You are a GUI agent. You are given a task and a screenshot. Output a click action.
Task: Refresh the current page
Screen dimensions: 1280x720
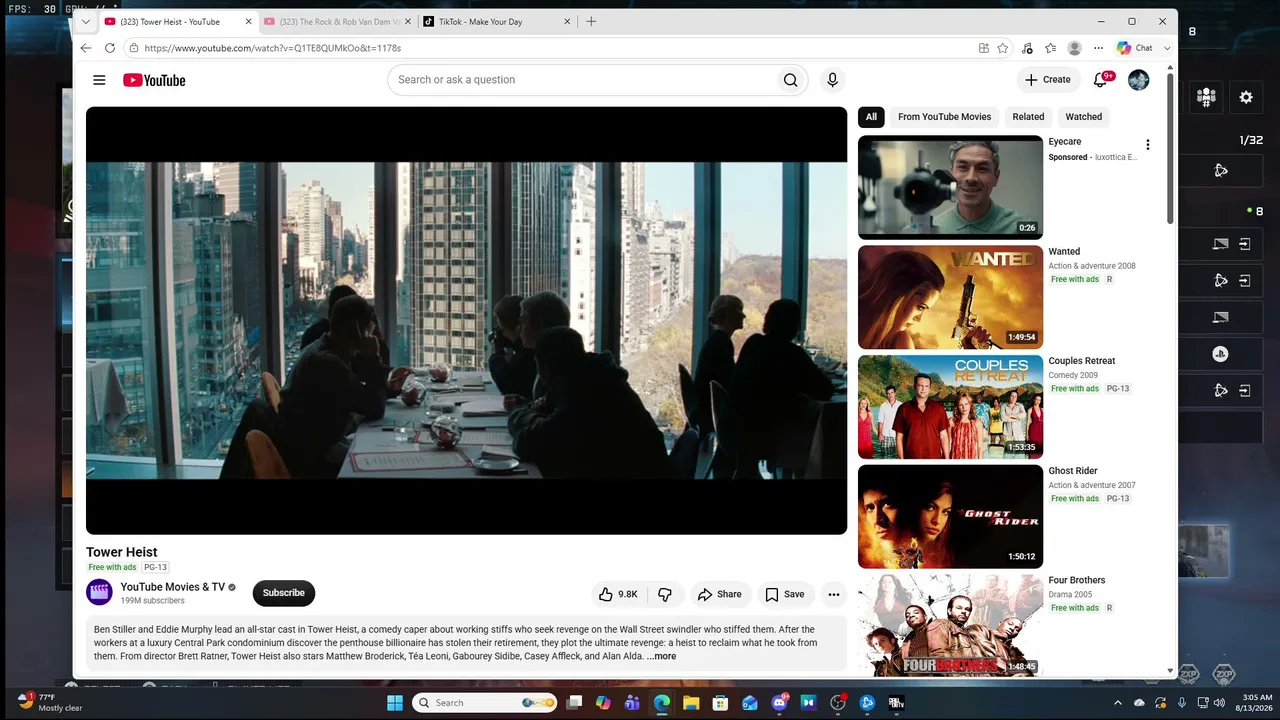click(x=110, y=48)
